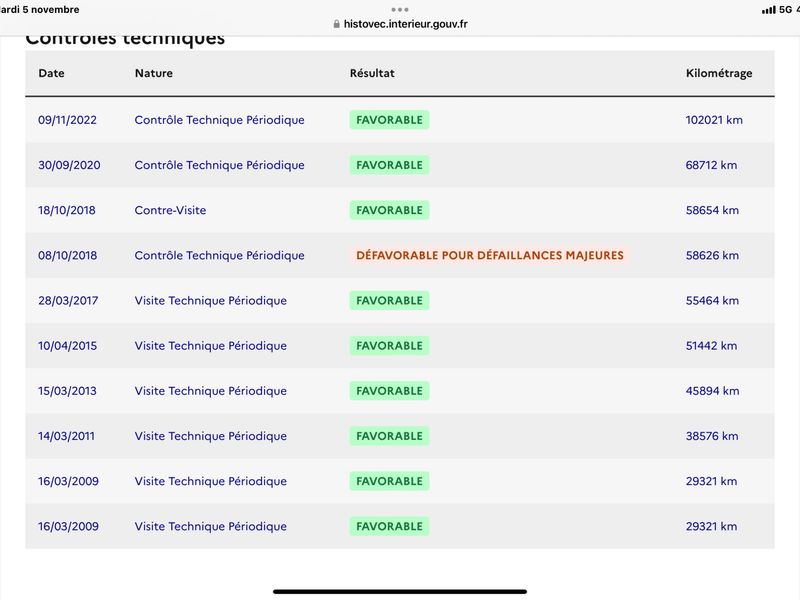Click the Résultat column header
The image size is (800, 600).
click(x=372, y=73)
